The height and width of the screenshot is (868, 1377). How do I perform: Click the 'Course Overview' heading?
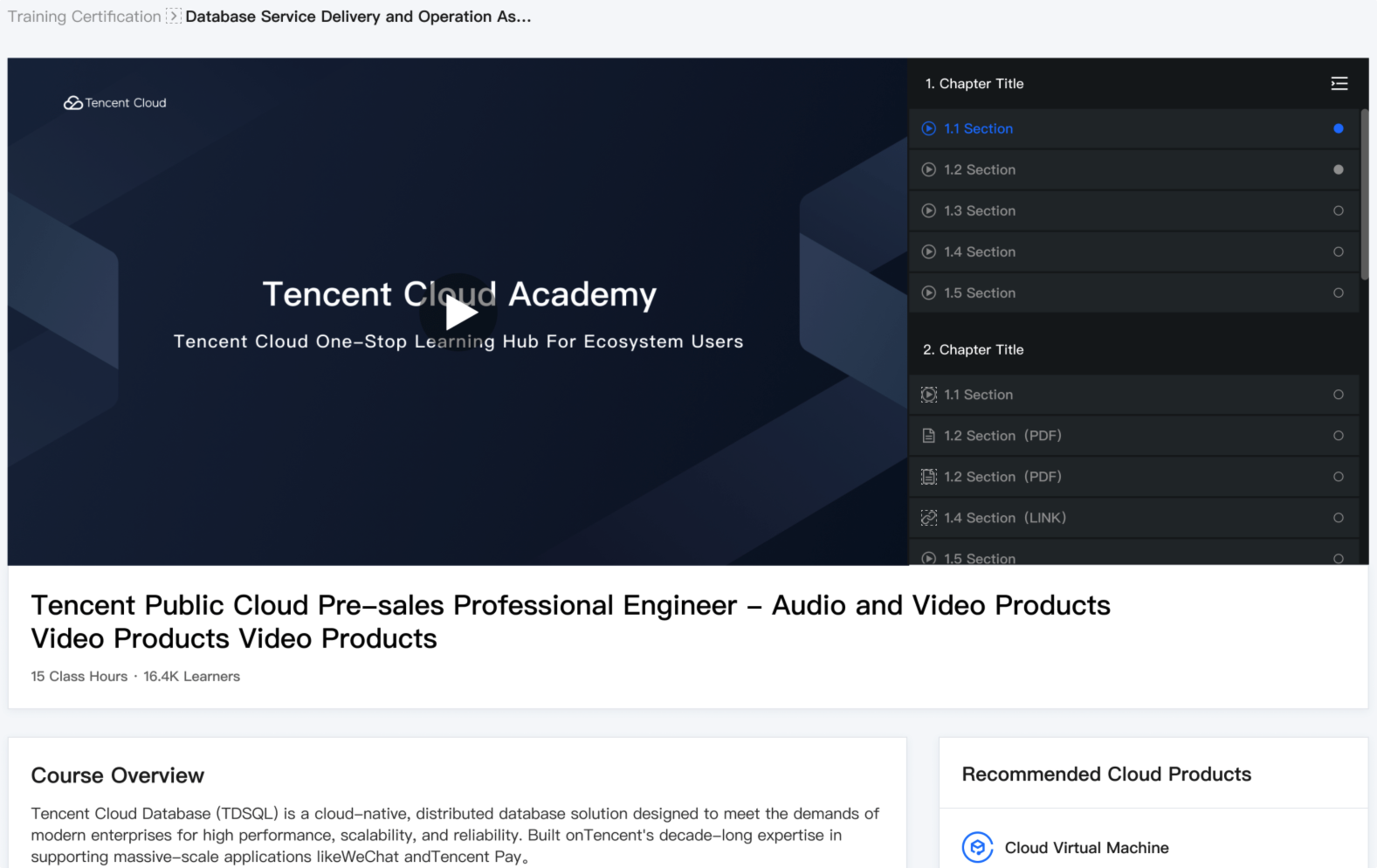(118, 775)
